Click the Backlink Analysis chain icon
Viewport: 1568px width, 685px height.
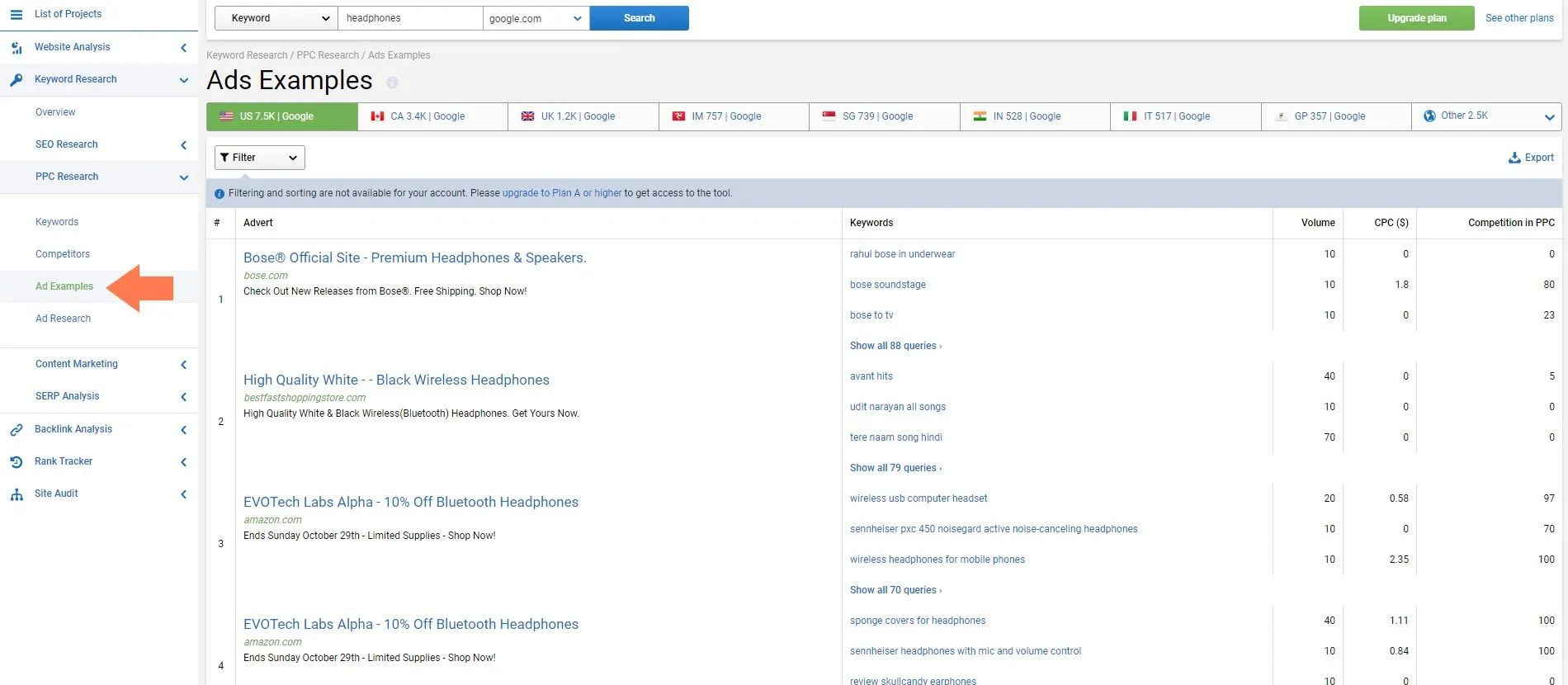click(17, 430)
